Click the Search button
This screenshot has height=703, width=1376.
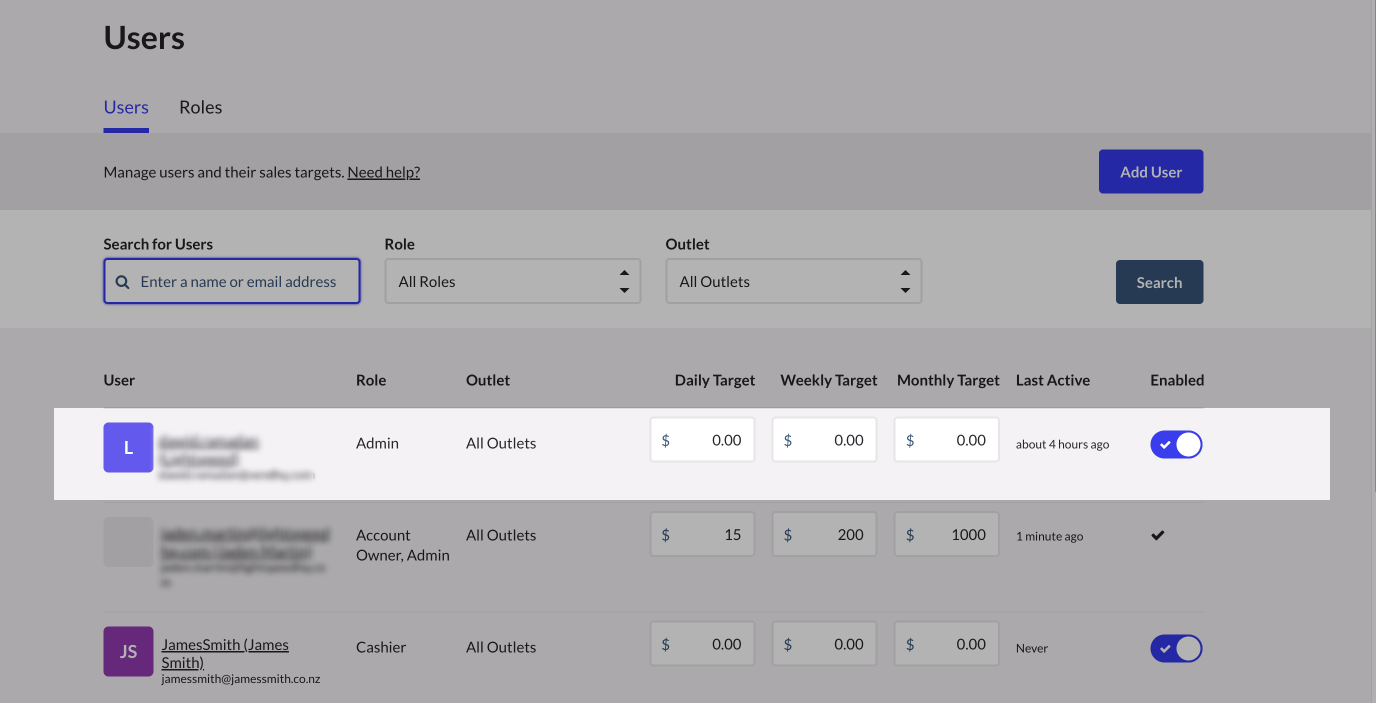pyautogui.click(x=1159, y=282)
